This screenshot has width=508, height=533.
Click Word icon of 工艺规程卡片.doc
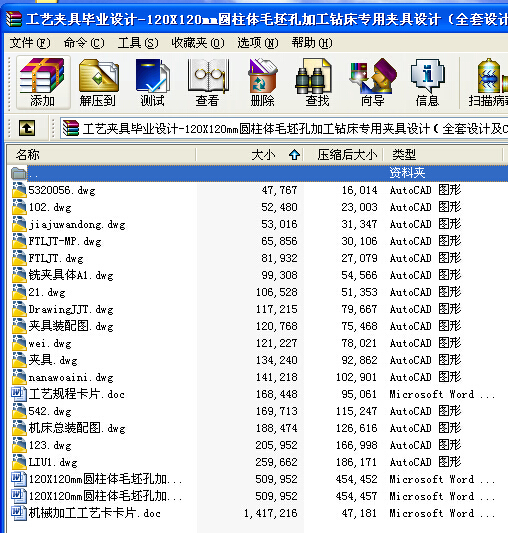pos(19,394)
